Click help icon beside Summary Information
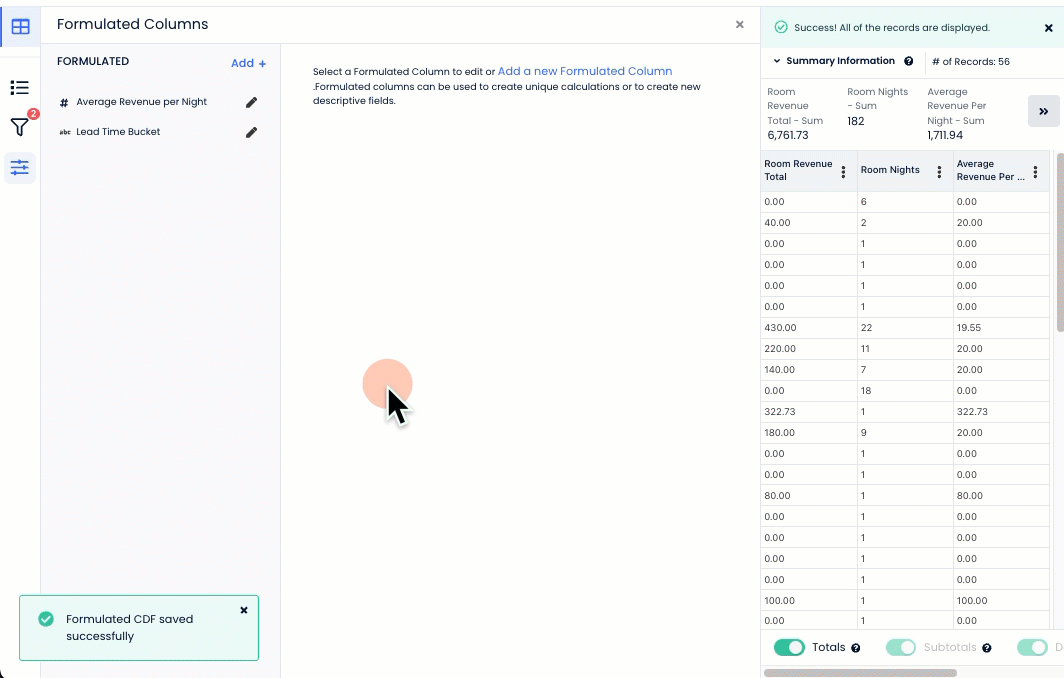Screen dimensions: 1064x678 point(908,61)
